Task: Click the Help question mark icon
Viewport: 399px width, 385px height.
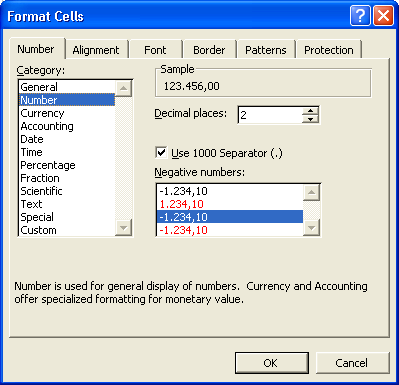Action: (x=360, y=16)
